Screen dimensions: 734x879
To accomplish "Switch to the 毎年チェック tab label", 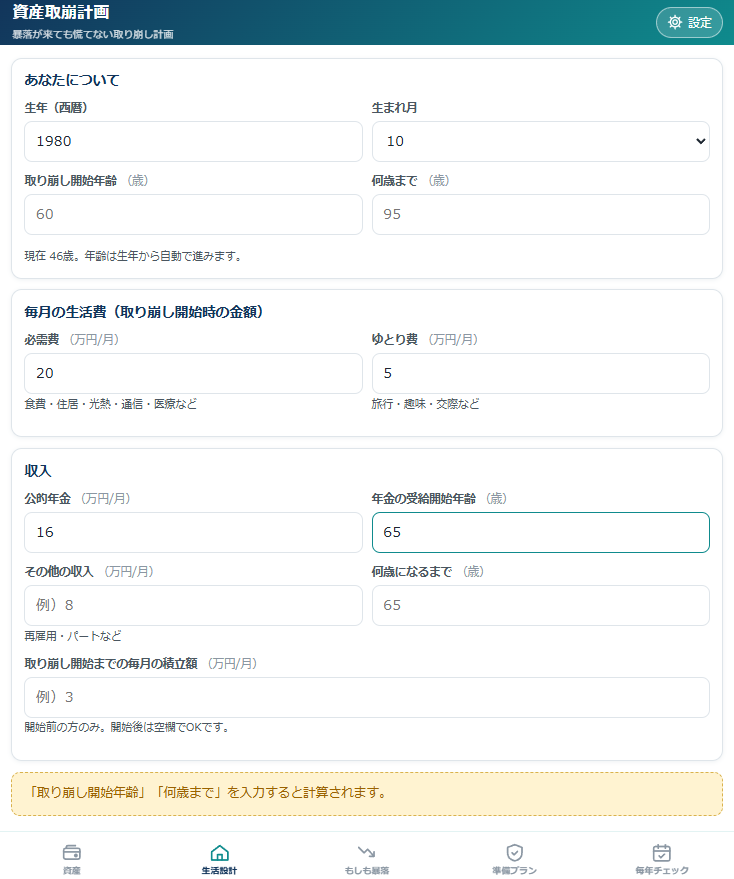I will [x=662, y=871].
